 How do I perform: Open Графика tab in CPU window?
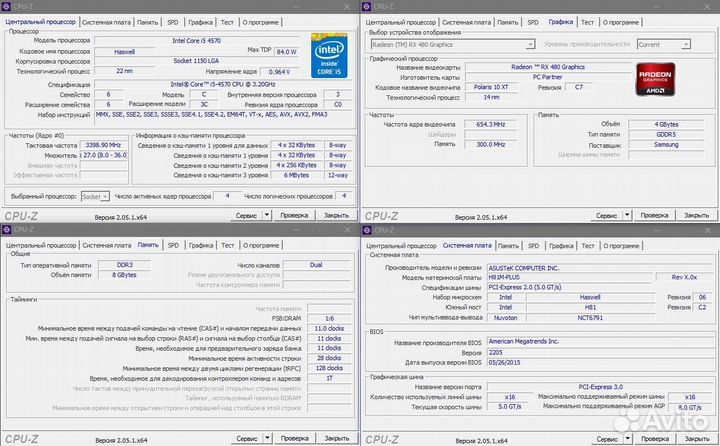(x=200, y=22)
